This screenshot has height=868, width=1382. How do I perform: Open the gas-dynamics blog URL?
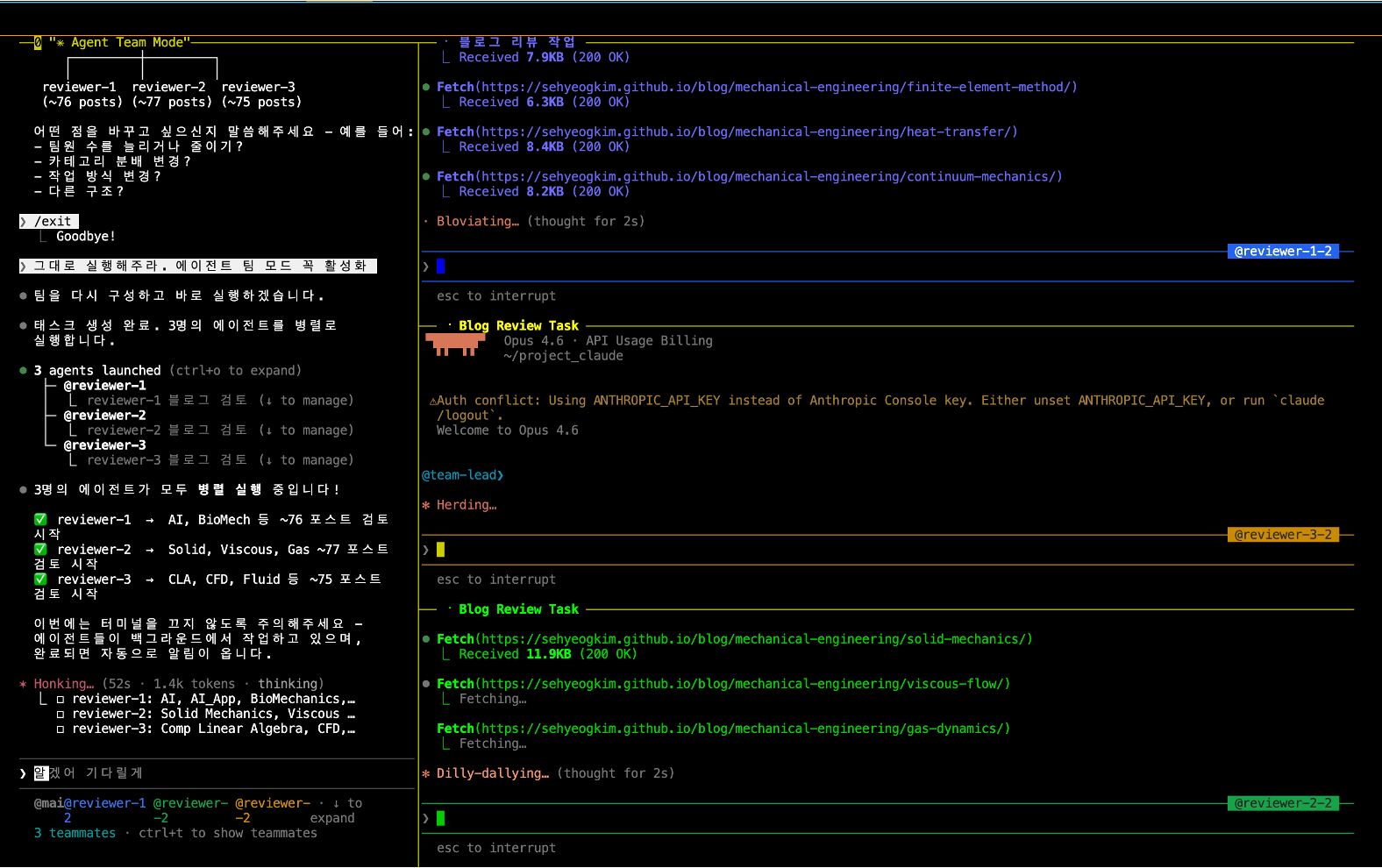[742, 729]
